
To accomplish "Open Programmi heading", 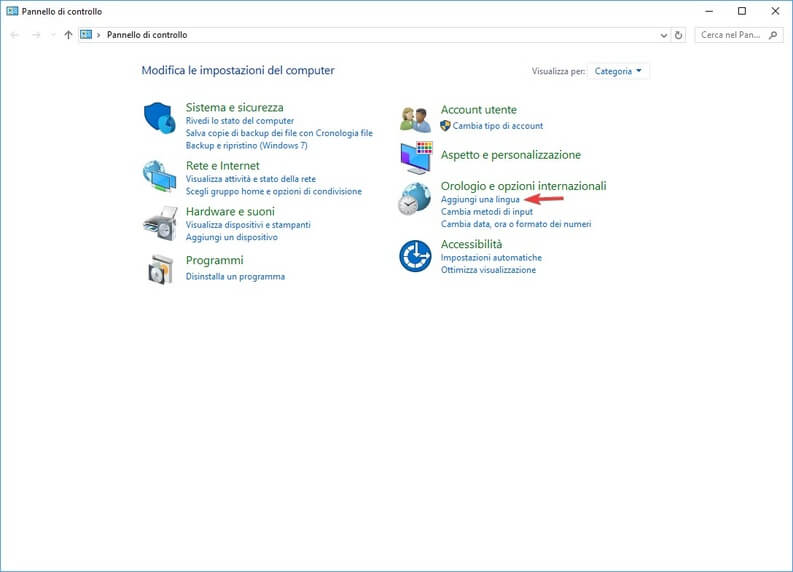I will pyautogui.click(x=214, y=260).
